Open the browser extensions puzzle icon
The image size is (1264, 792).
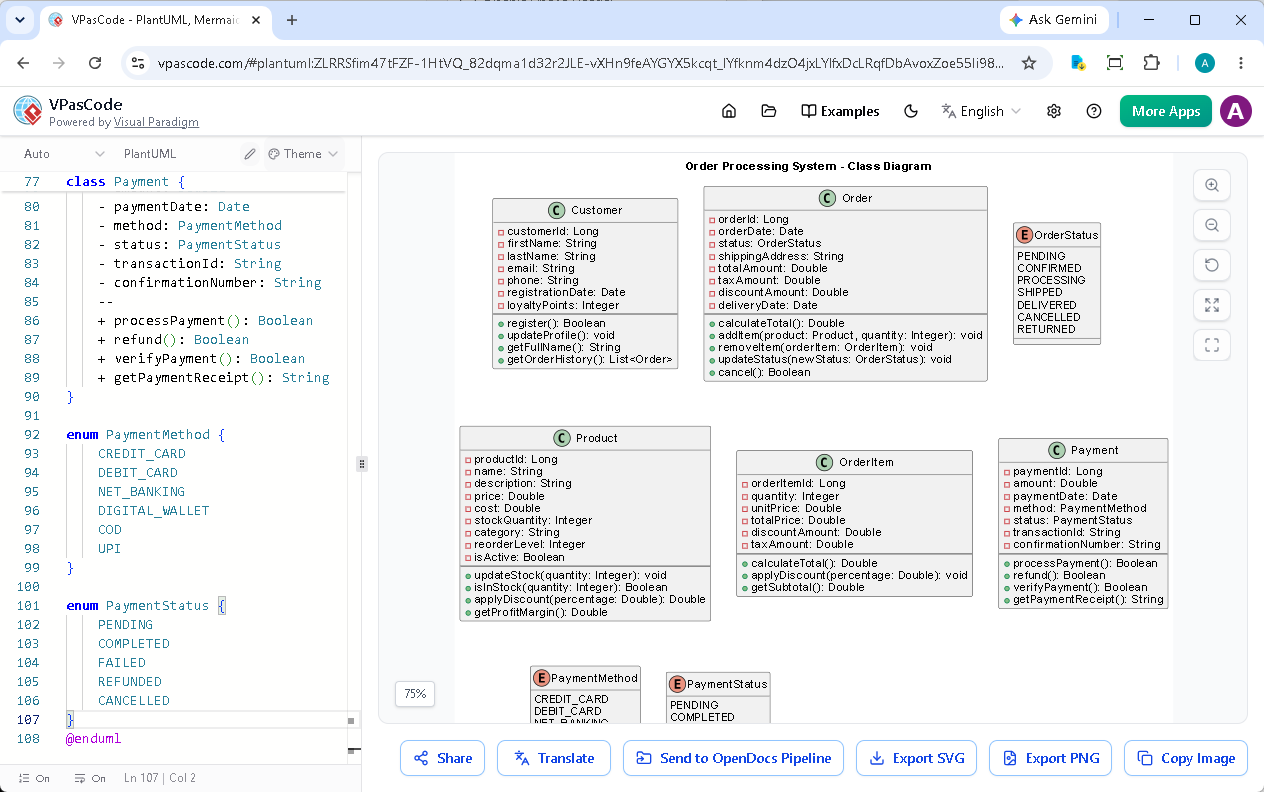(1151, 63)
